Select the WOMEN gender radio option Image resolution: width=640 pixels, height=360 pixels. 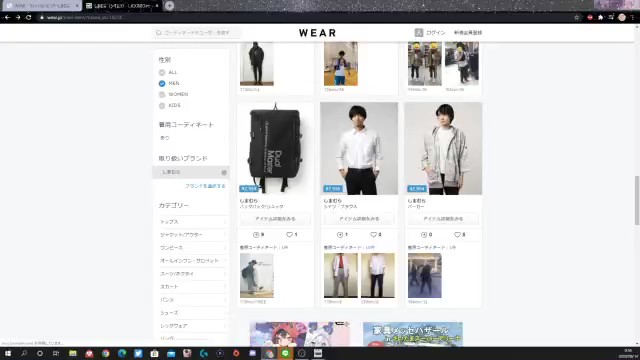[162, 95]
